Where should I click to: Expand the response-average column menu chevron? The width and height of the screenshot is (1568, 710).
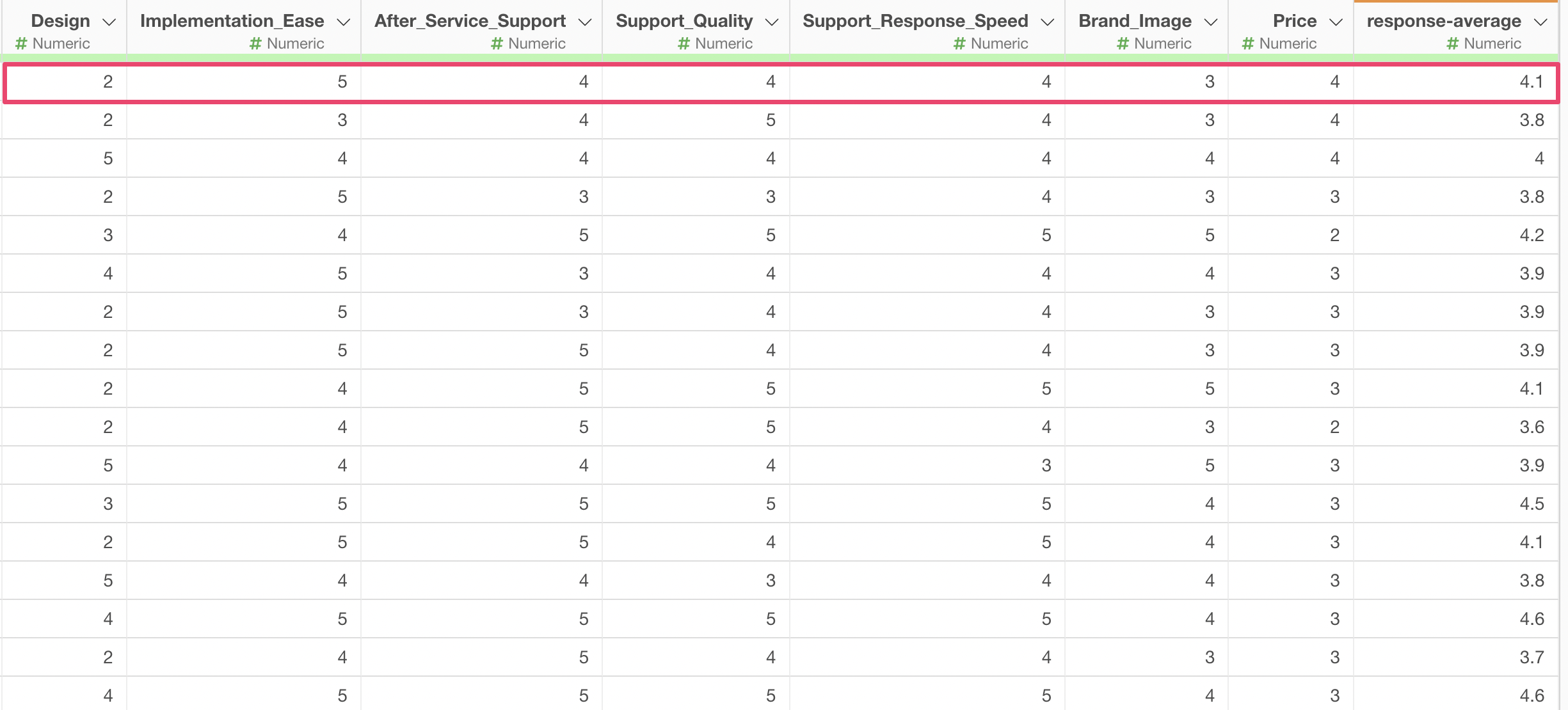pos(1541,22)
